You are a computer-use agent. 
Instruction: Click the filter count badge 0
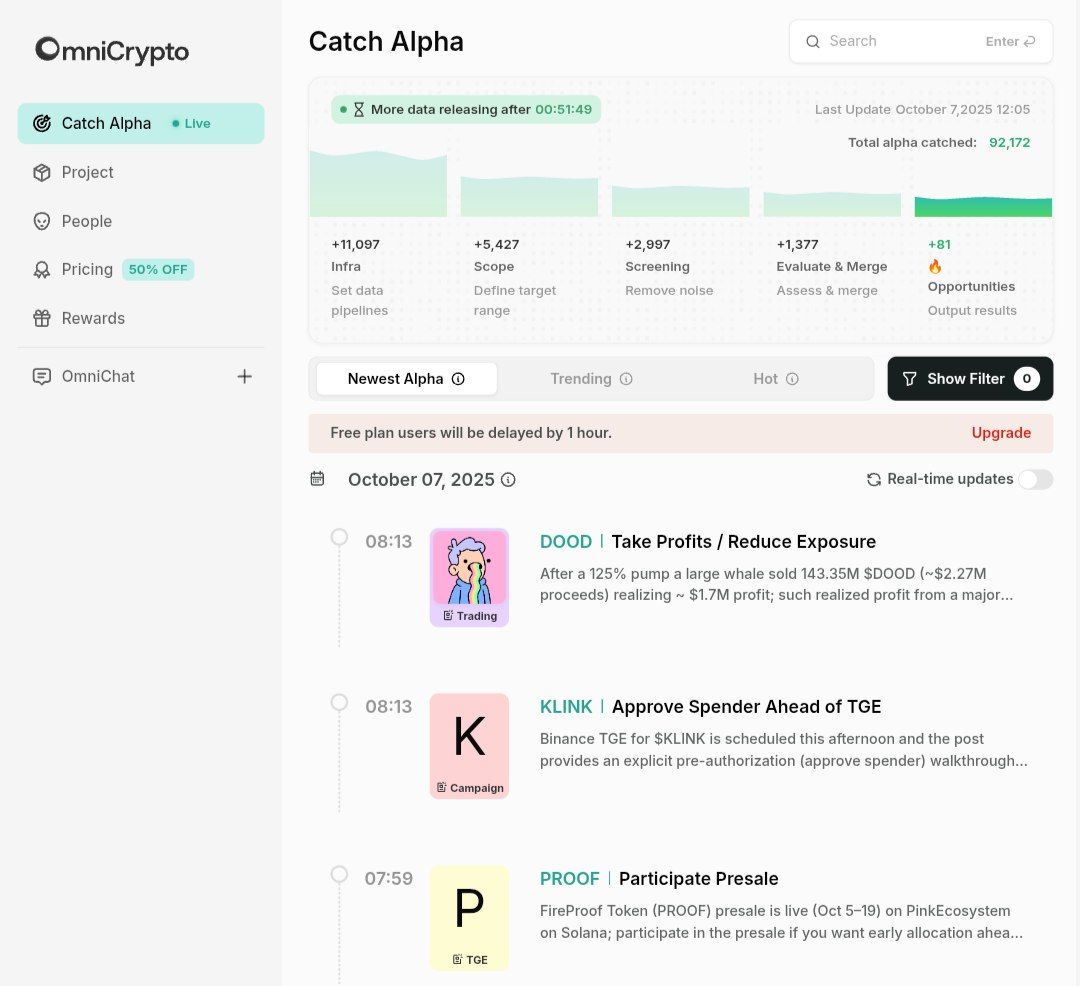[x=1026, y=379]
